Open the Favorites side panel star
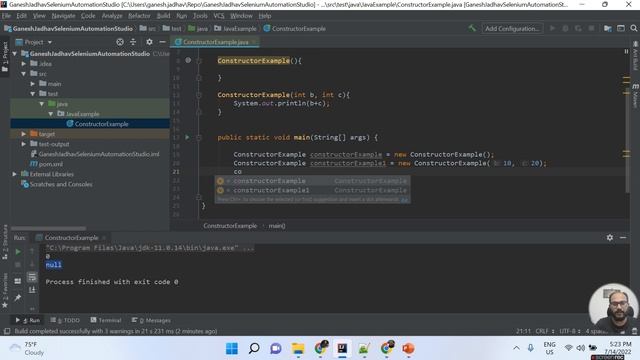640x360 pixels. click(x=5, y=305)
